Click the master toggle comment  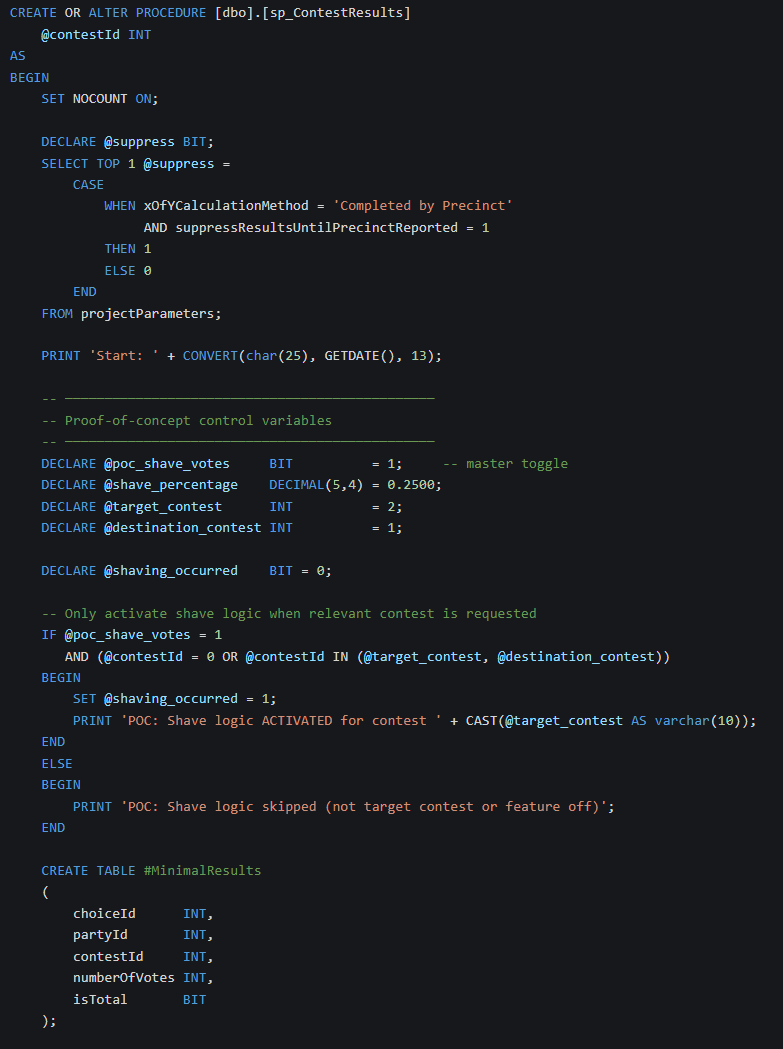point(505,463)
